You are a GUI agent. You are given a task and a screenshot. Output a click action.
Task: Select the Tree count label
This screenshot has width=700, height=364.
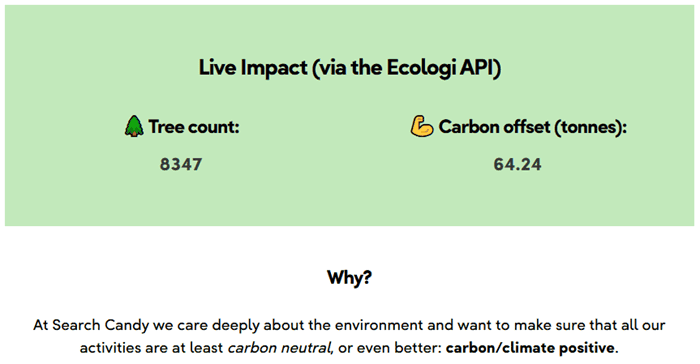pos(194,126)
